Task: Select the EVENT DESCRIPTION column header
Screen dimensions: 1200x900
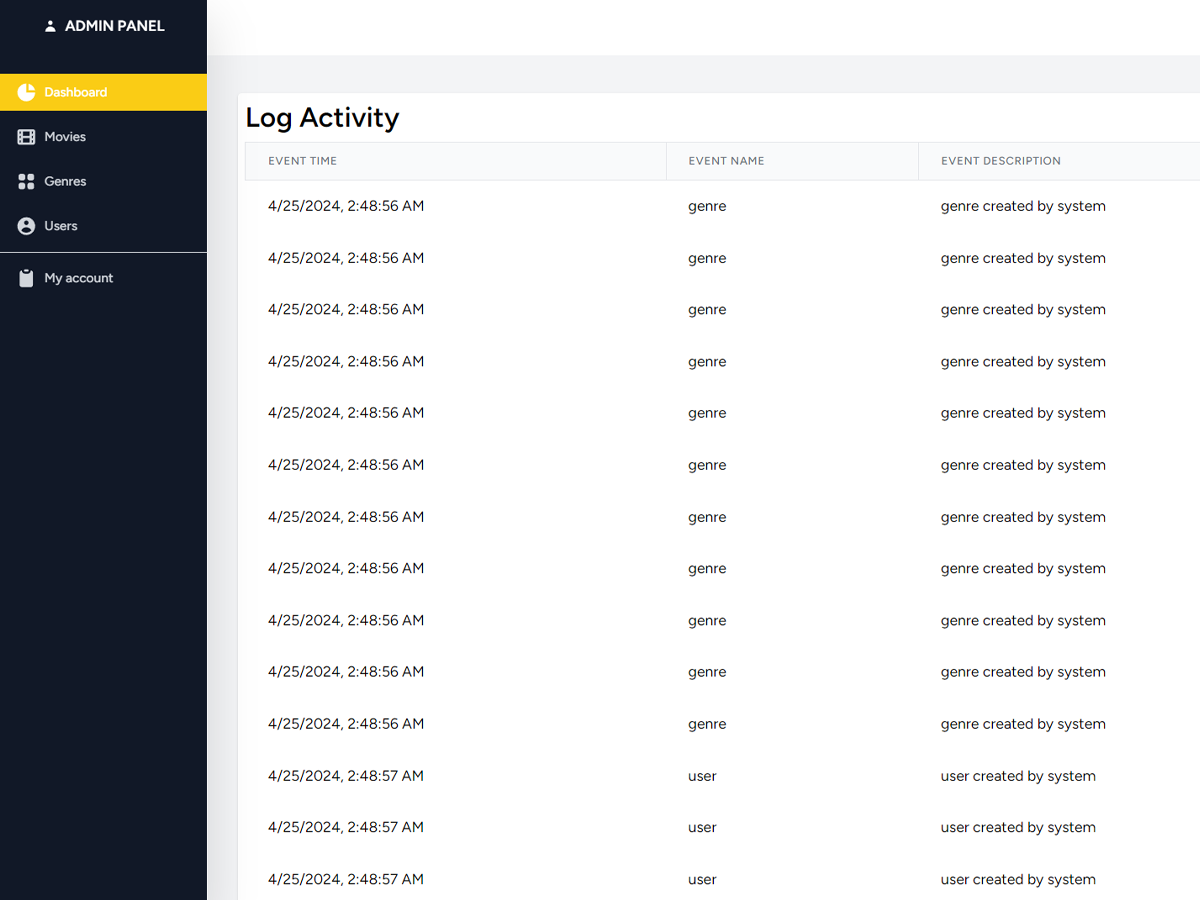Action: (1000, 161)
